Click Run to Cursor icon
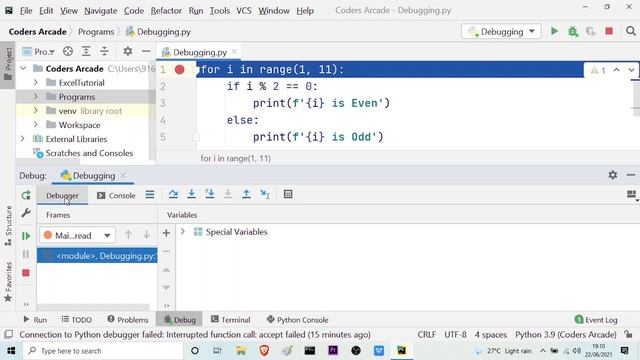 (x=265, y=194)
